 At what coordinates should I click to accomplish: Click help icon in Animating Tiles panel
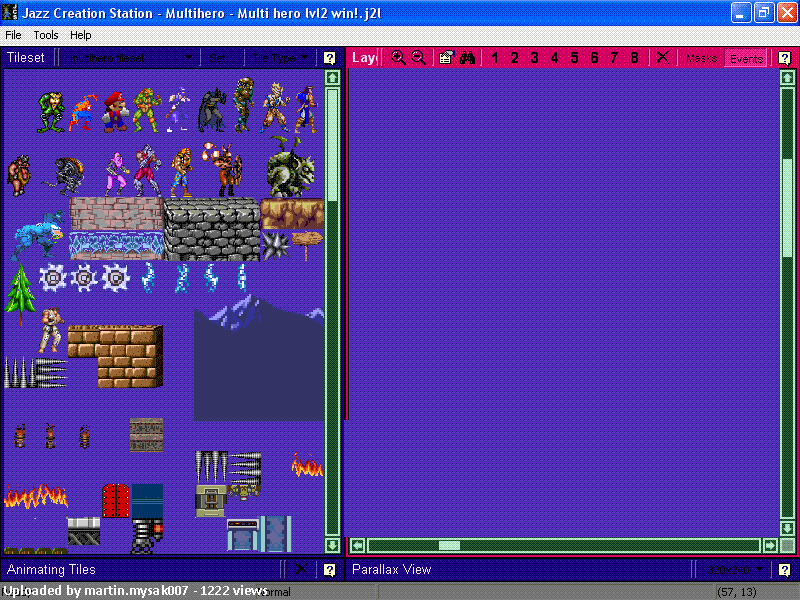point(330,569)
